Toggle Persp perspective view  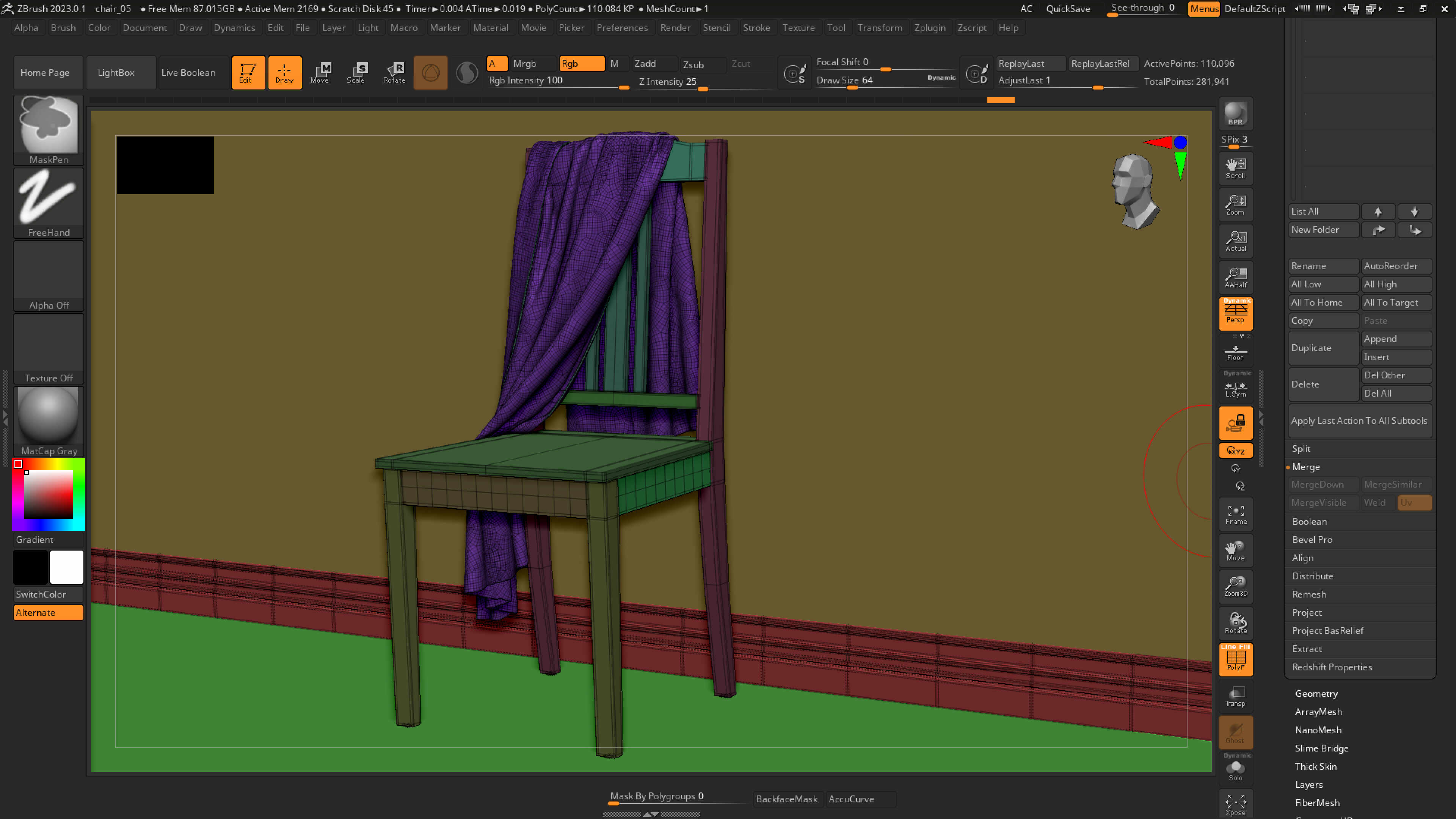1235,313
